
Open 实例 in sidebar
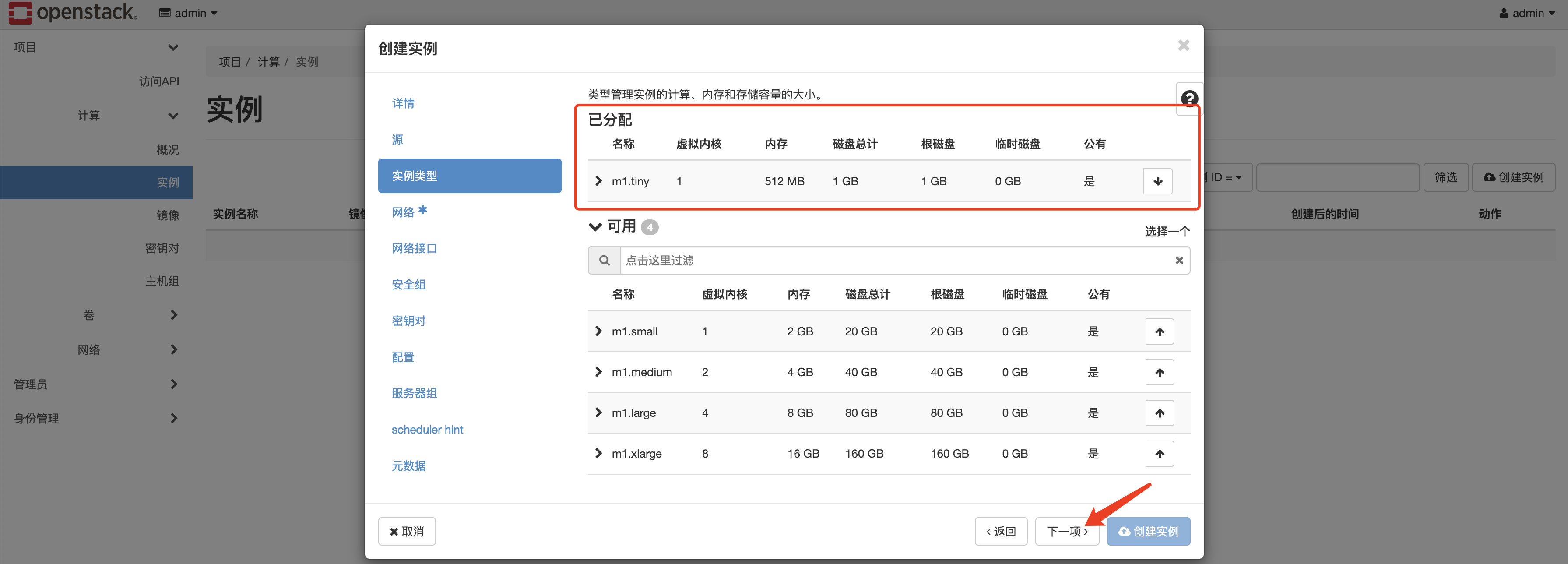[96, 182]
